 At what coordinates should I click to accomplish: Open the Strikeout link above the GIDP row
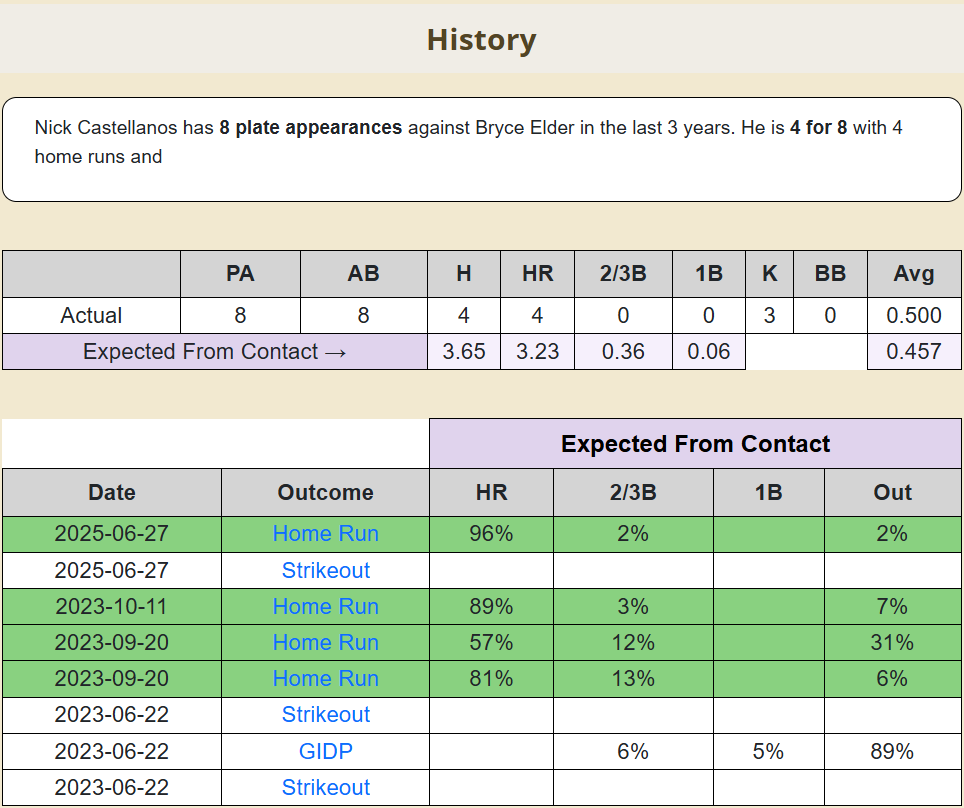[x=325, y=715]
